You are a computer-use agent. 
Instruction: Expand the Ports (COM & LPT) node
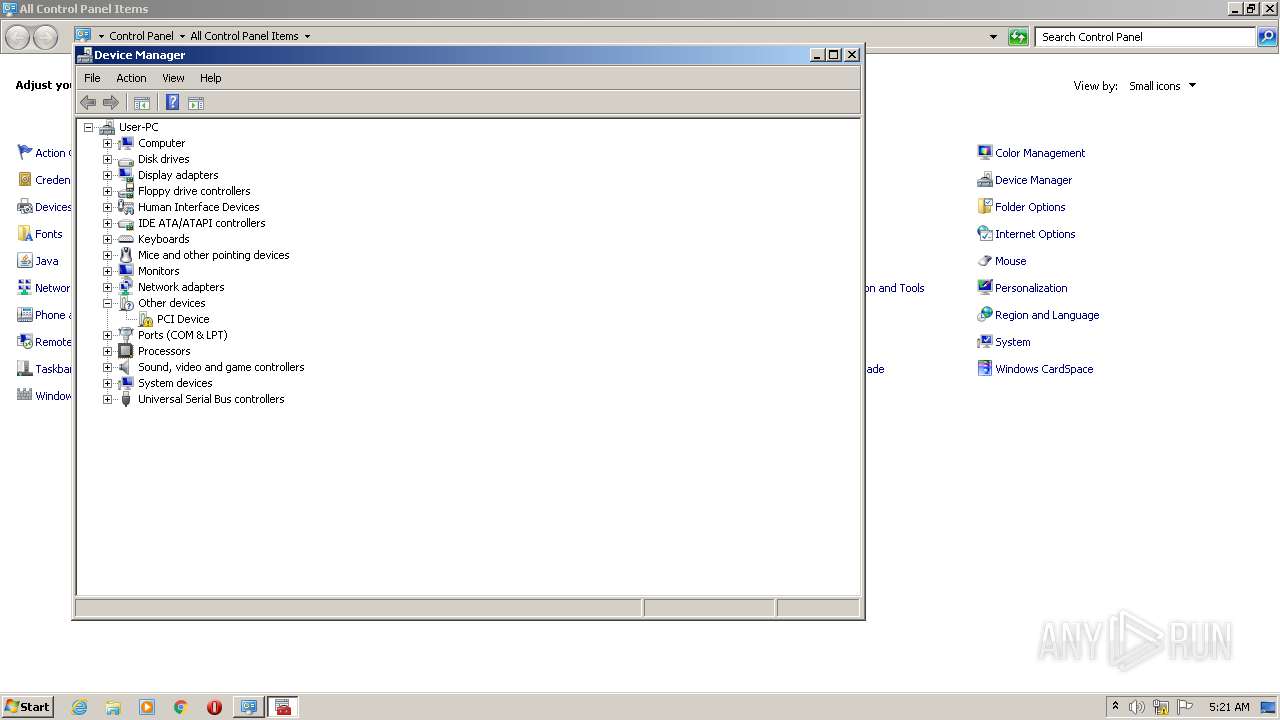(108, 335)
